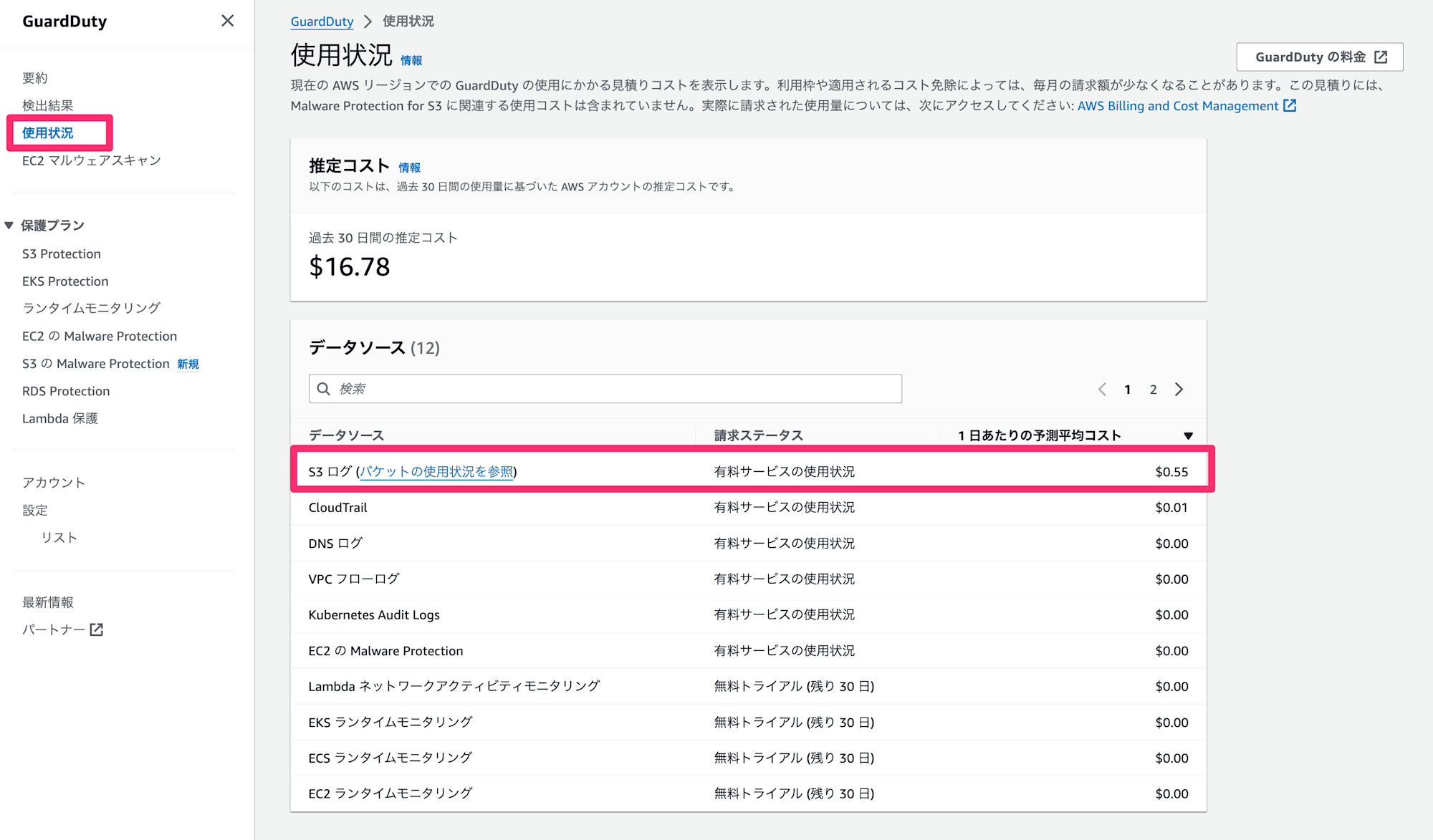This screenshot has width=1433, height=840.
Task: Click the 新規 badge beside S3 Malware Protection
Action: click(188, 365)
